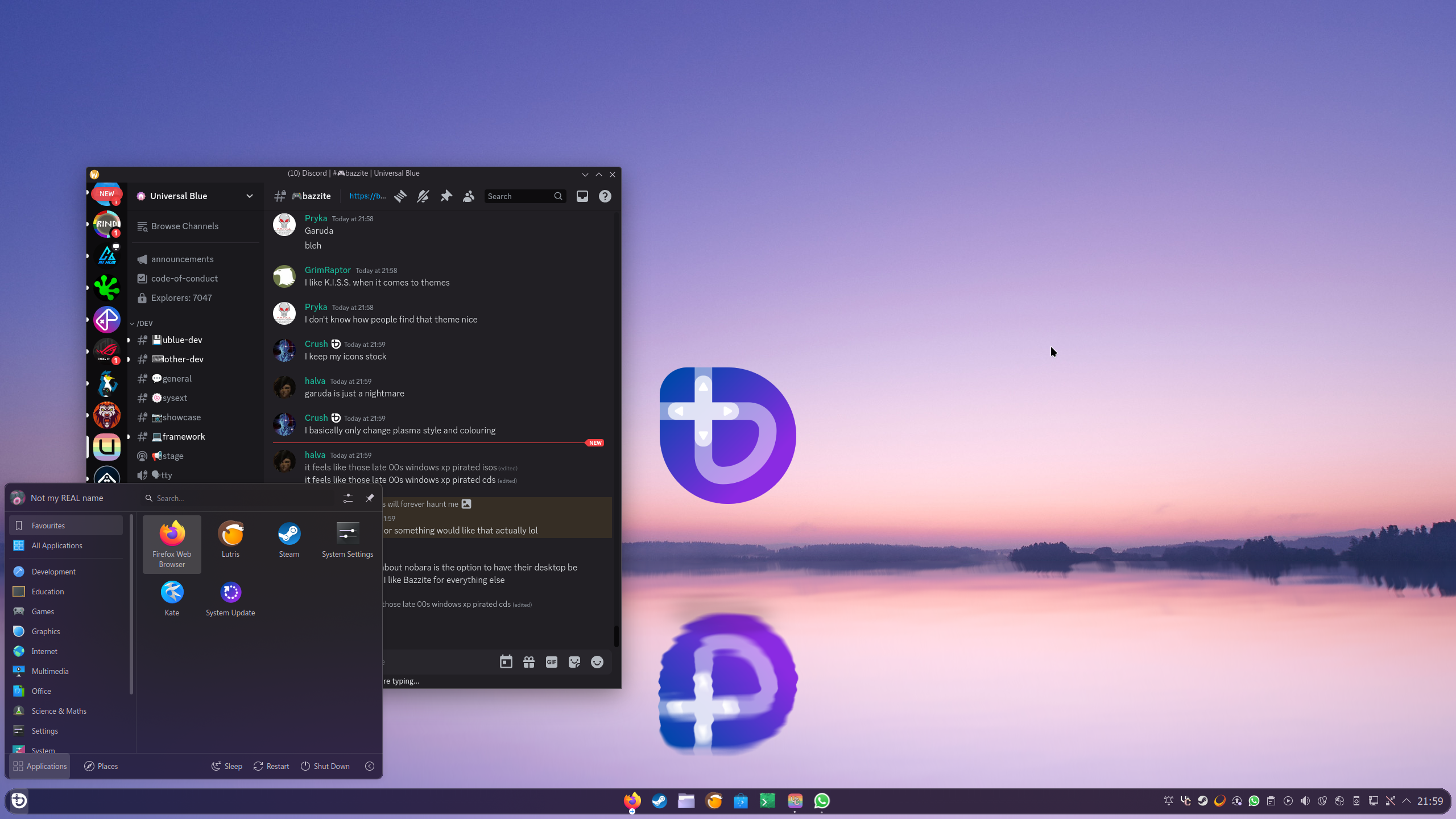
Task: Click the Shut Down button
Action: [x=325, y=766]
